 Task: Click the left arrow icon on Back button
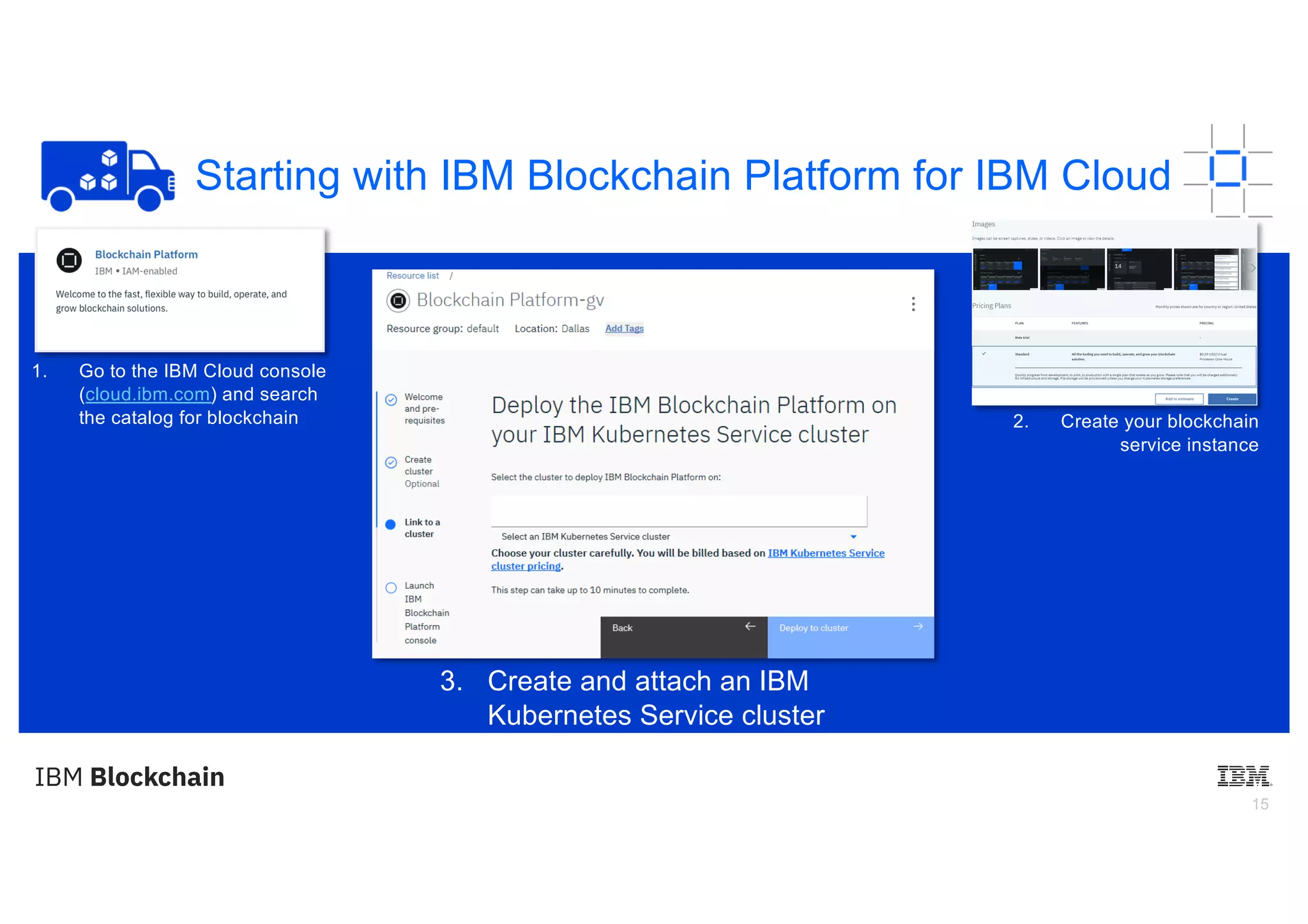[750, 626]
